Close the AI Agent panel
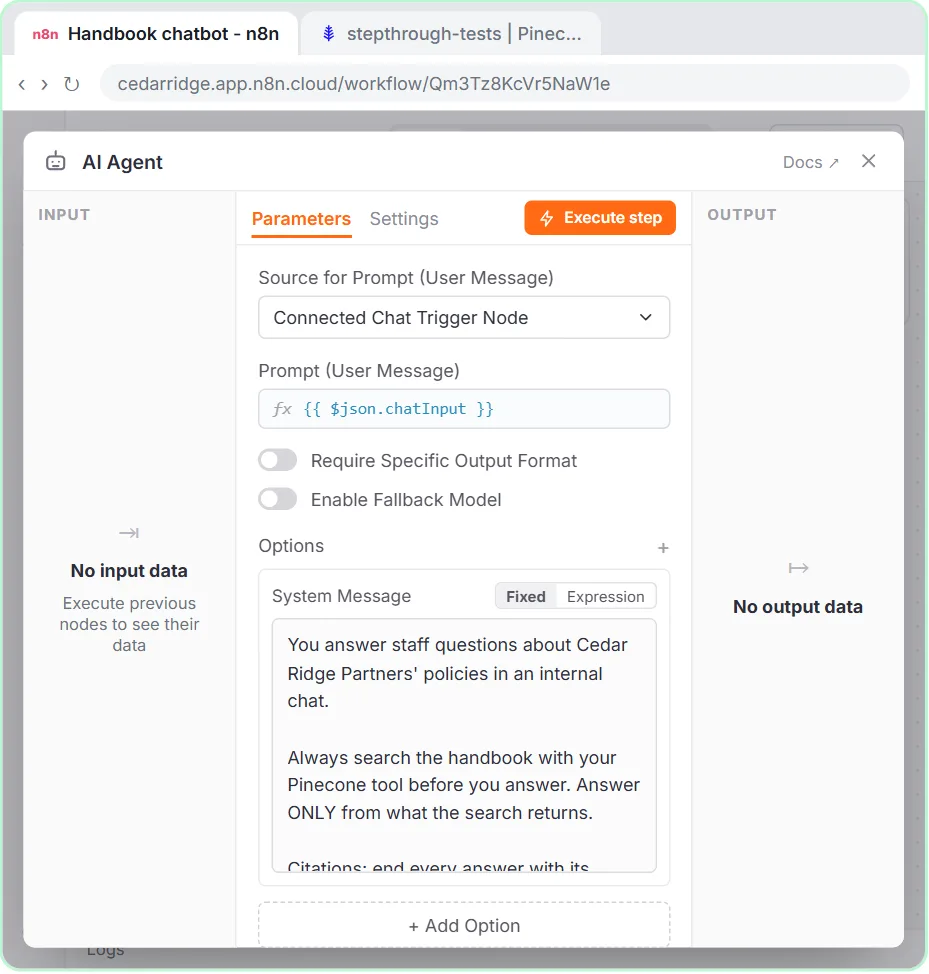This screenshot has height=974, width=929. coord(868,161)
